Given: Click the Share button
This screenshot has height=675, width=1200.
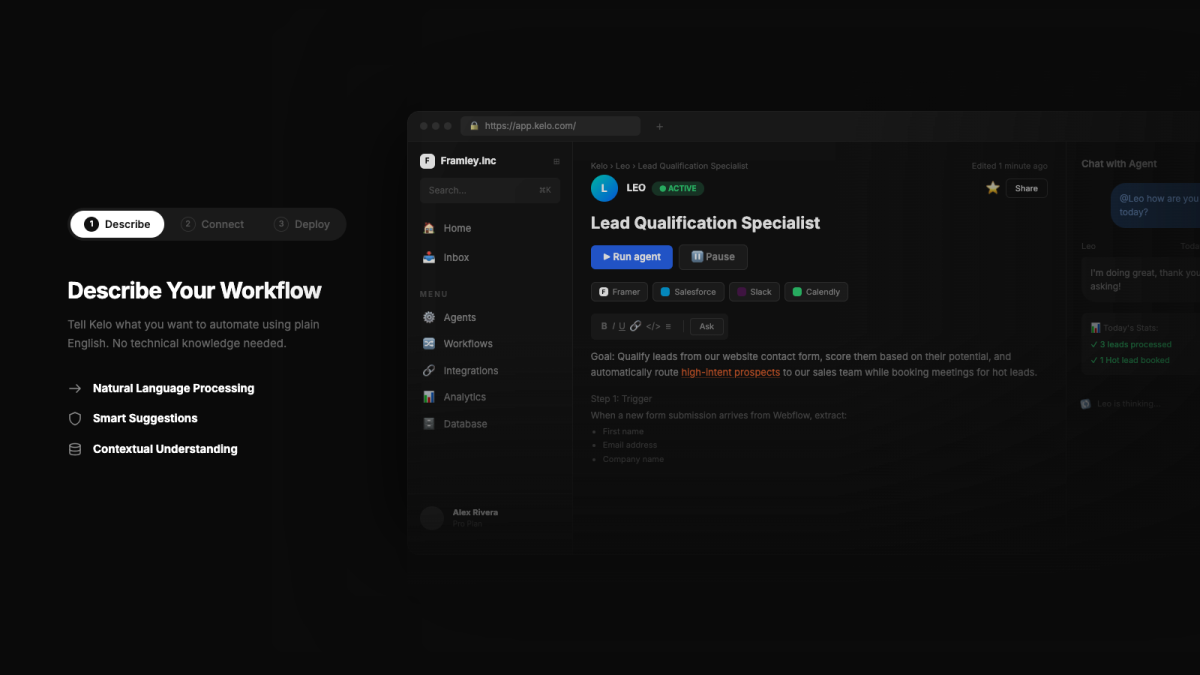Looking at the screenshot, I should (x=1026, y=188).
